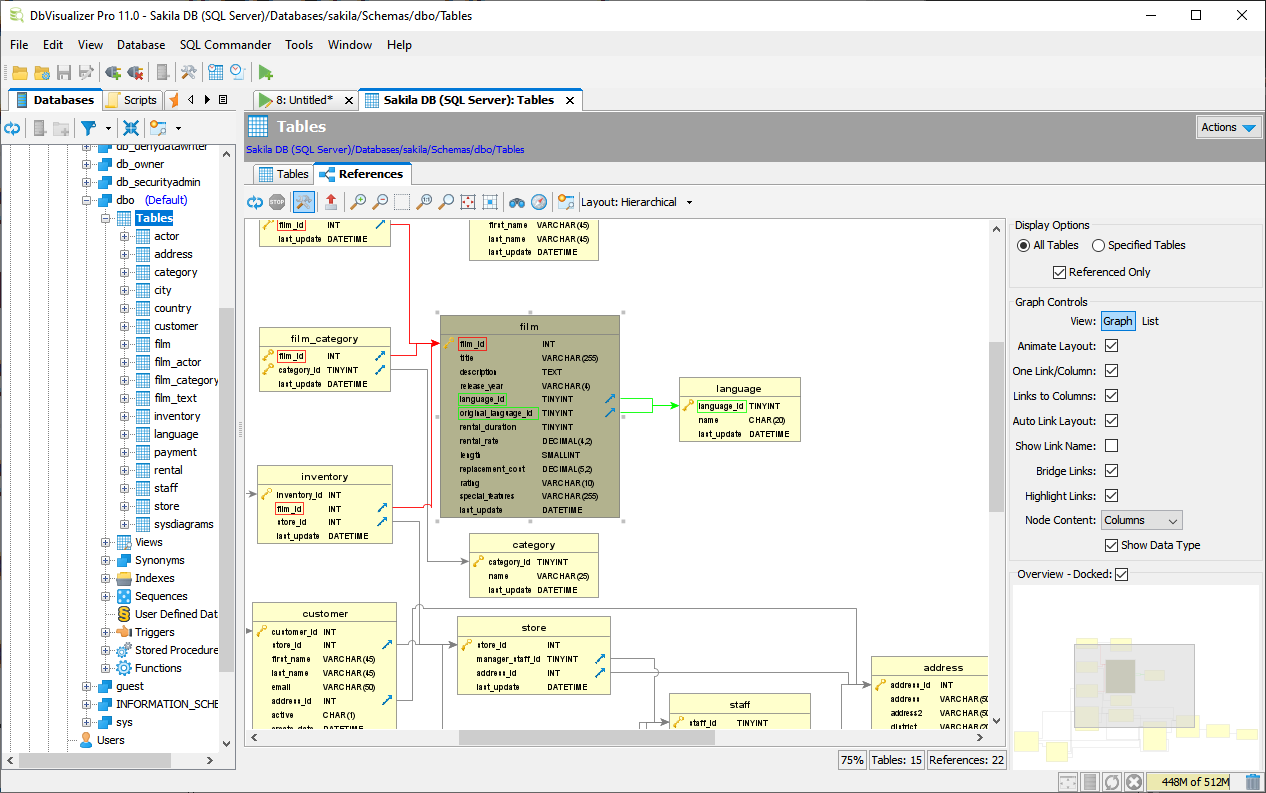Open the Tools menu
The height and width of the screenshot is (793, 1266).
(x=299, y=45)
